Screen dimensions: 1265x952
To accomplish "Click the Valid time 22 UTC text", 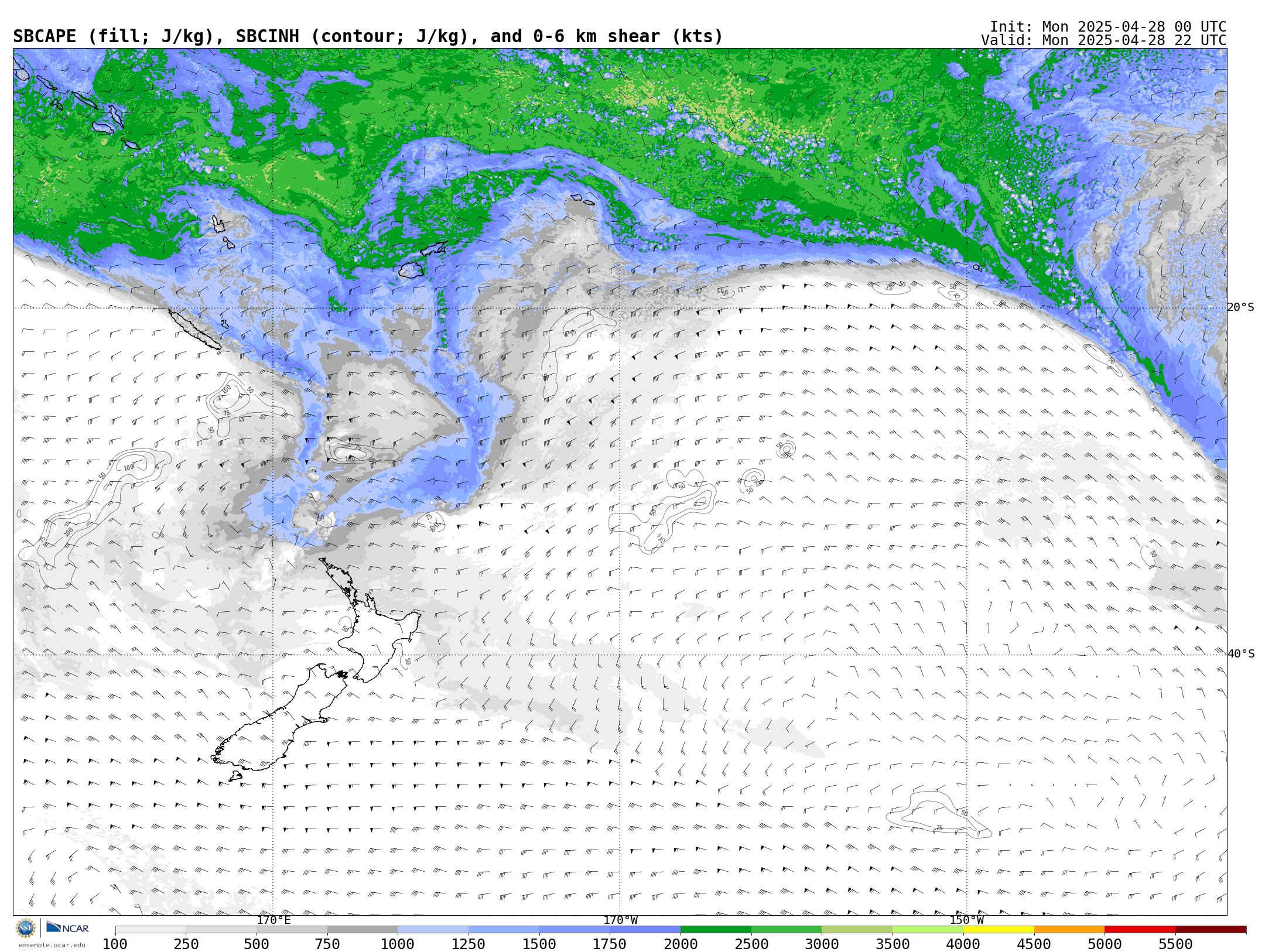I will pos(1104,40).
